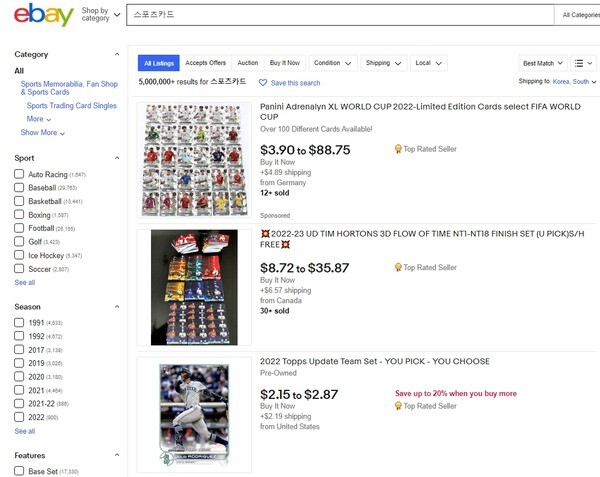The width and height of the screenshot is (600, 477).
Task: Open the Best Match sort dropdown
Action: click(x=543, y=63)
